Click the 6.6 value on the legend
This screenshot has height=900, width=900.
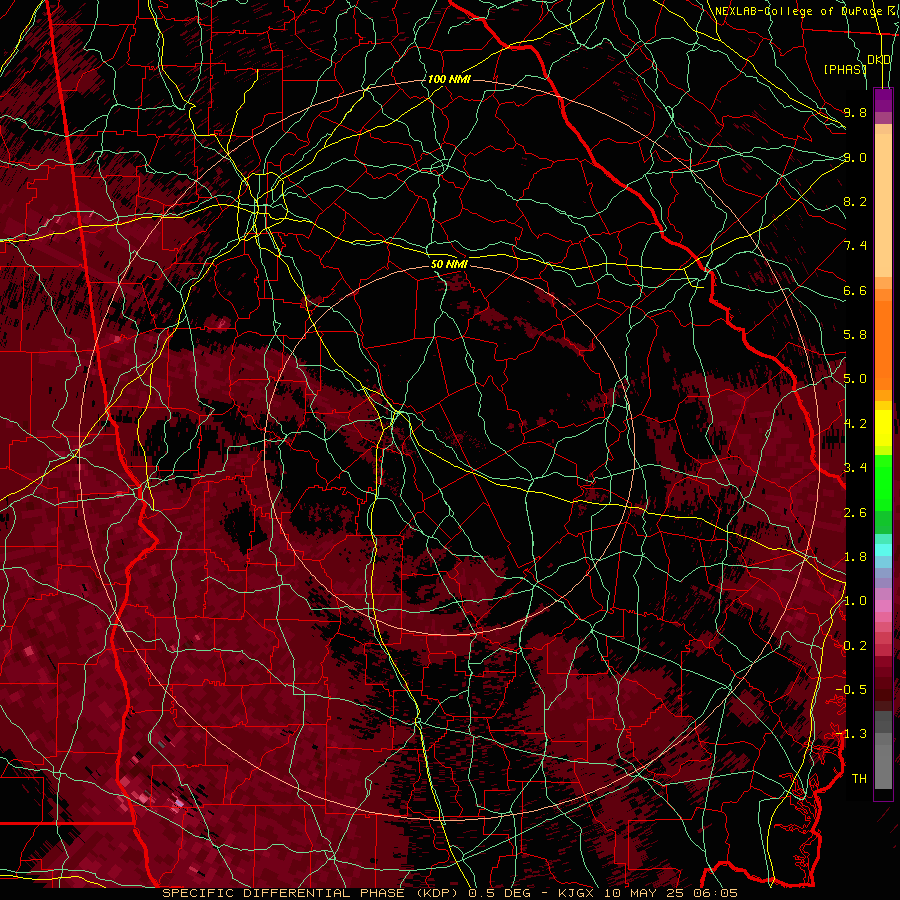(855, 290)
